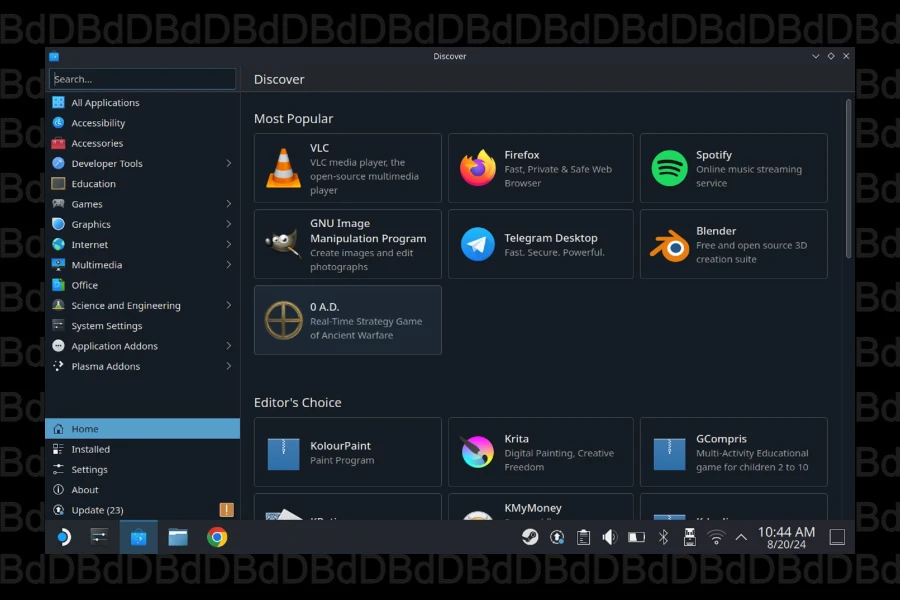The height and width of the screenshot is (600, 900).
Task: Expand the Games category arrow
Action: click(228, 204)
